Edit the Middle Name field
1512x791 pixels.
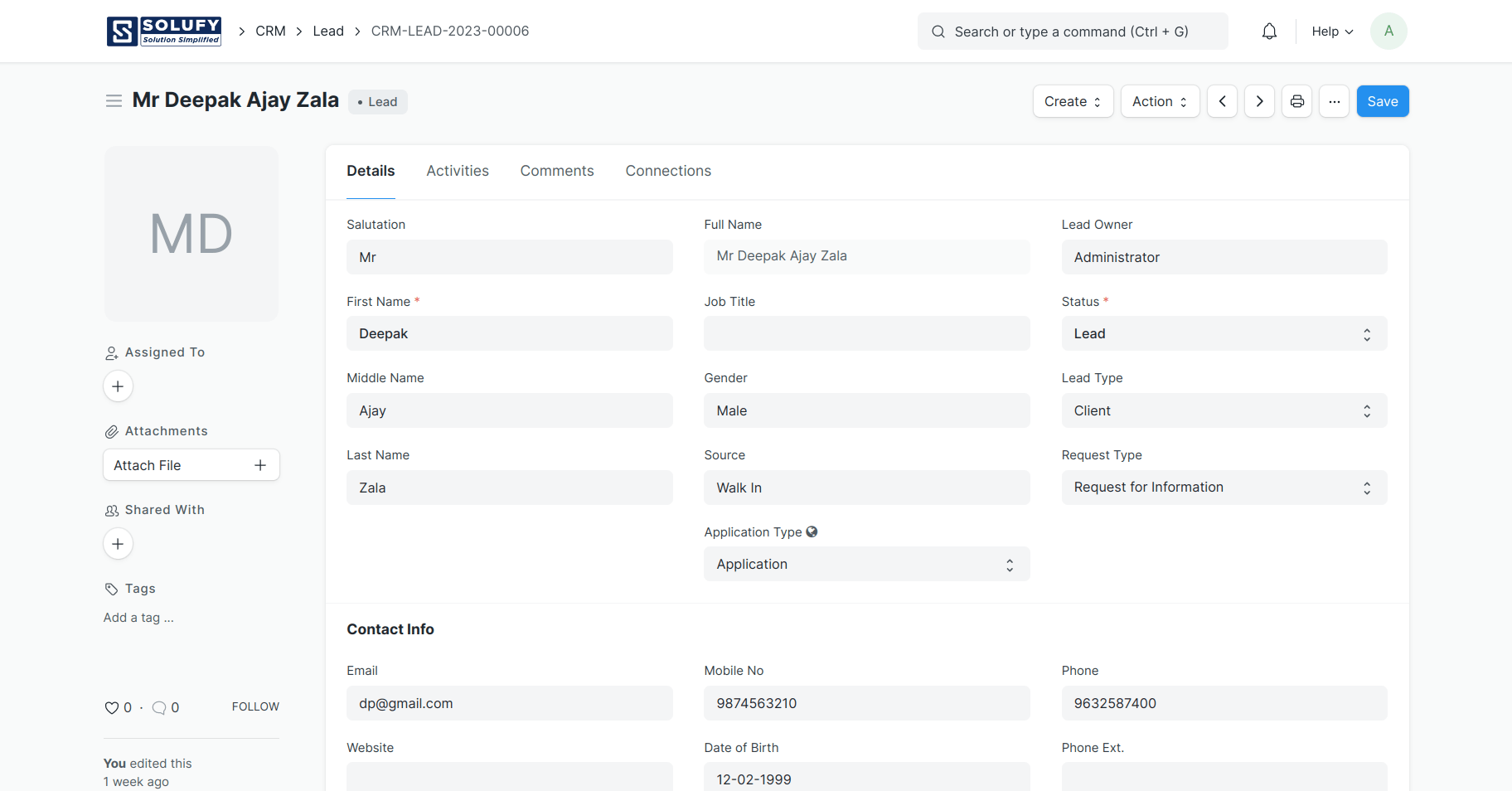point(509,410)
